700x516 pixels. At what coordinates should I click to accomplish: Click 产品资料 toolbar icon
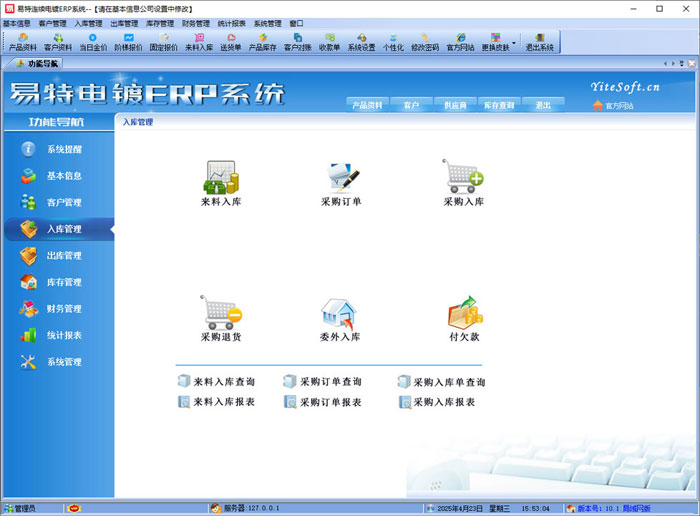[23, 41]
